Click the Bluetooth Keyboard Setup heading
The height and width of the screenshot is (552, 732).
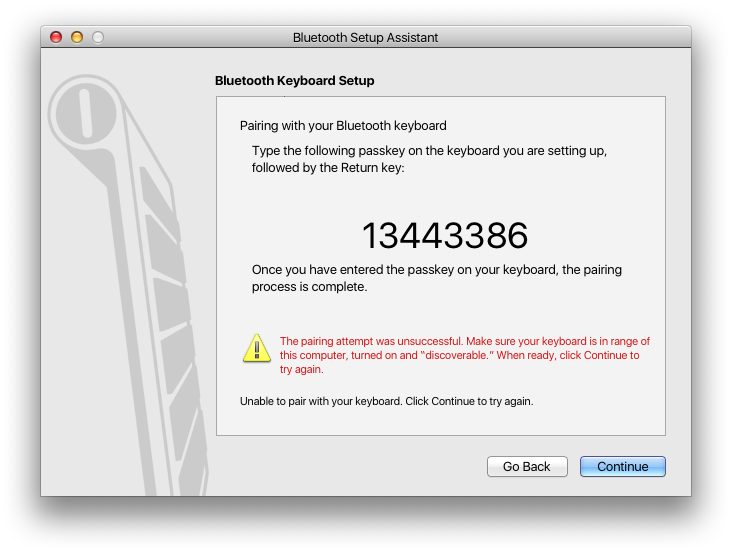[x=294, y=81]
